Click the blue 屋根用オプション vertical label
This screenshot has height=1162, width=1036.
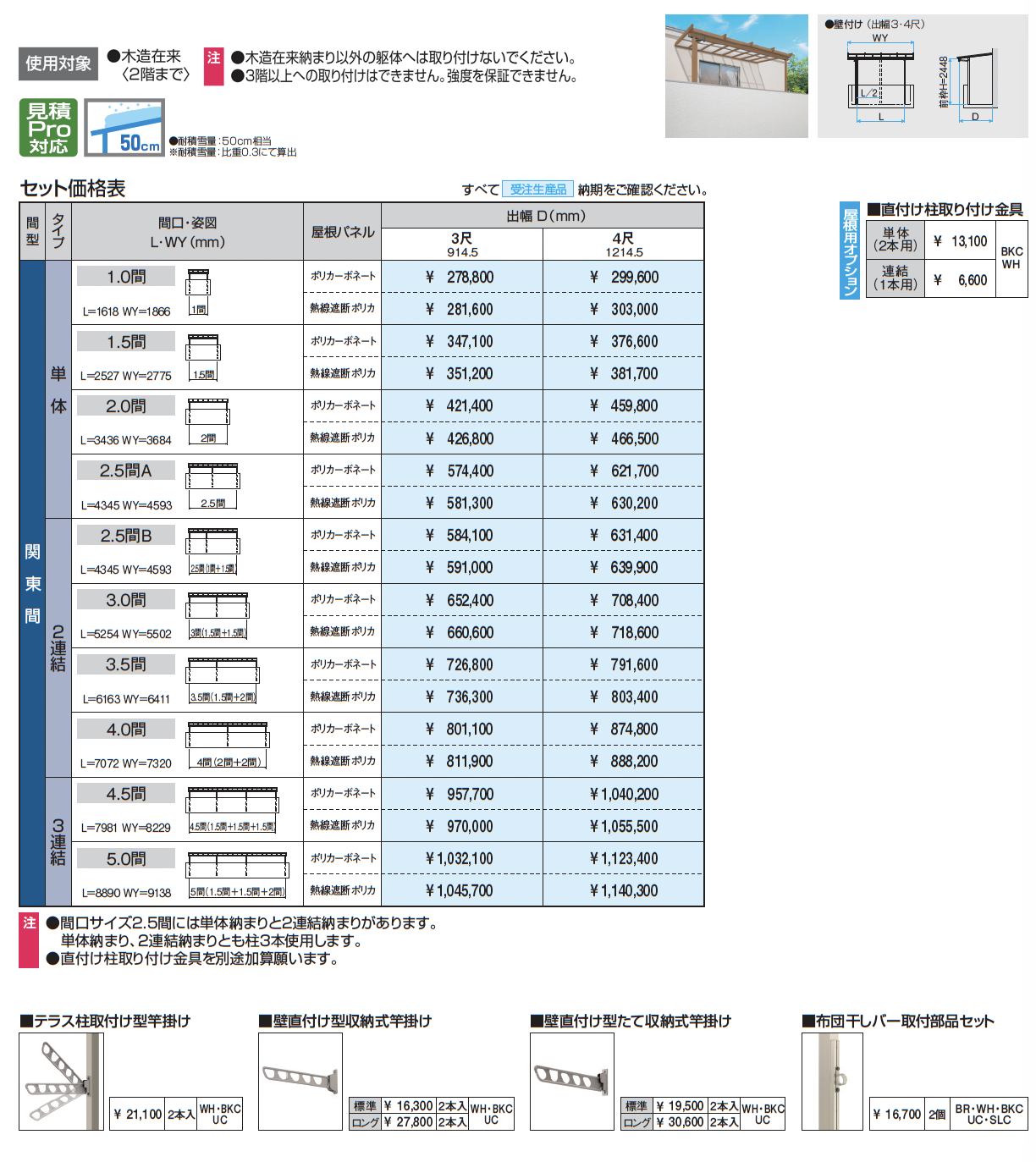tap(850, 251)
